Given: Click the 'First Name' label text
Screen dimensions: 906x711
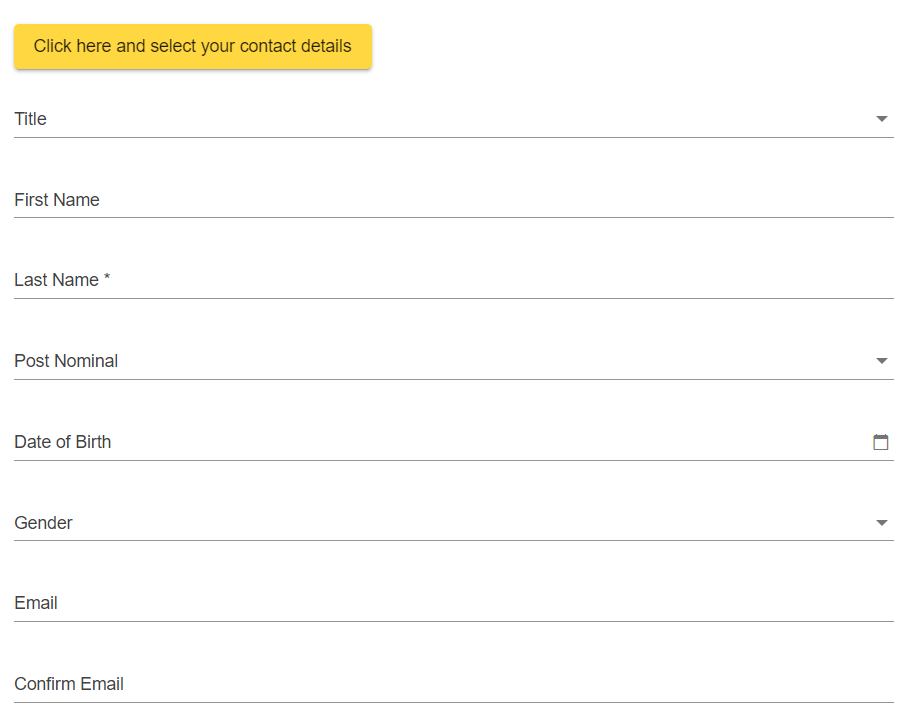Looking at the screenshot, I should 57,200.
